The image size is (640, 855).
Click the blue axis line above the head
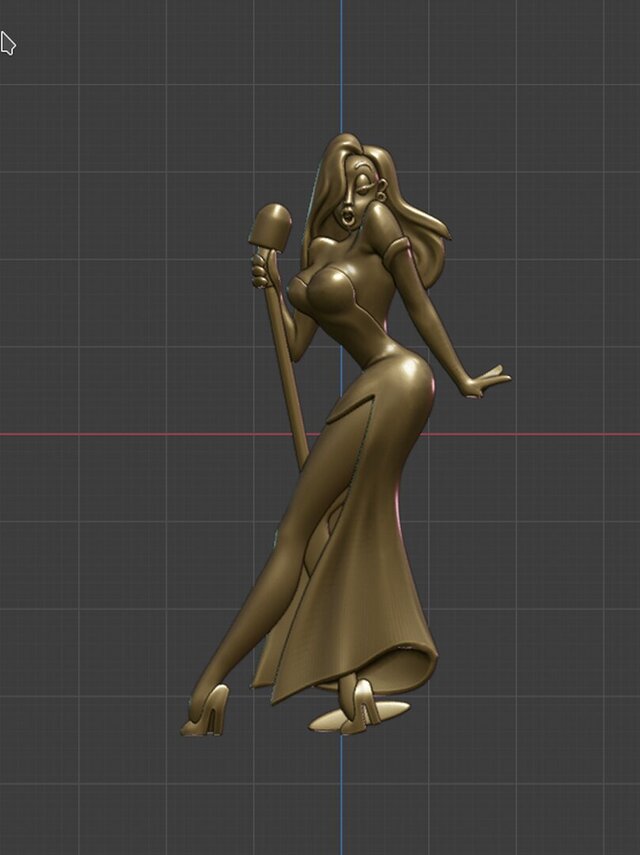click(x=341, y=60)
